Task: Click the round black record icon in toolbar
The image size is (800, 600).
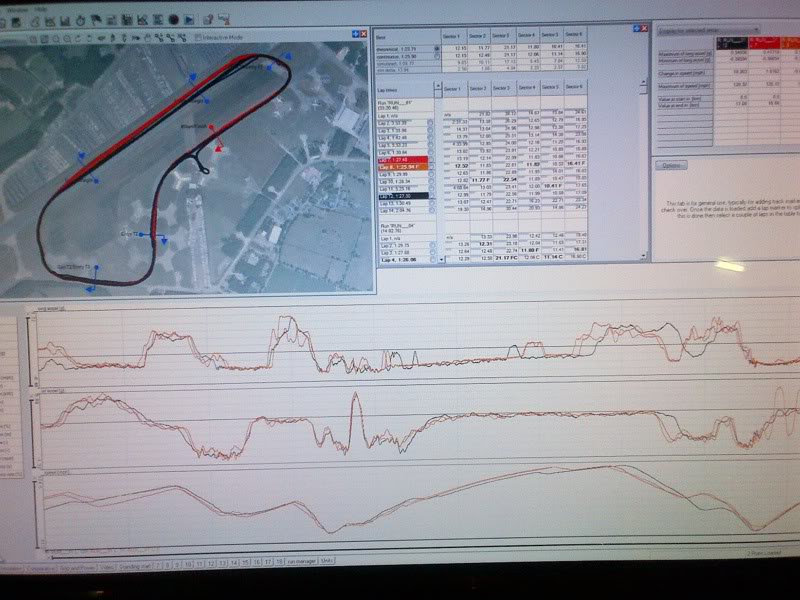Action: 173,17
